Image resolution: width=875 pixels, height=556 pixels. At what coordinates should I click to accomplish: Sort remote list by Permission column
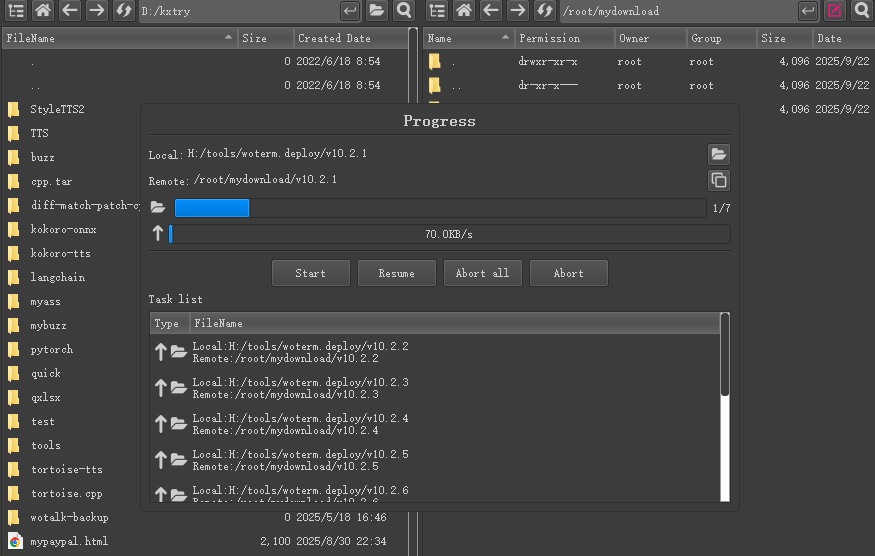563,38
